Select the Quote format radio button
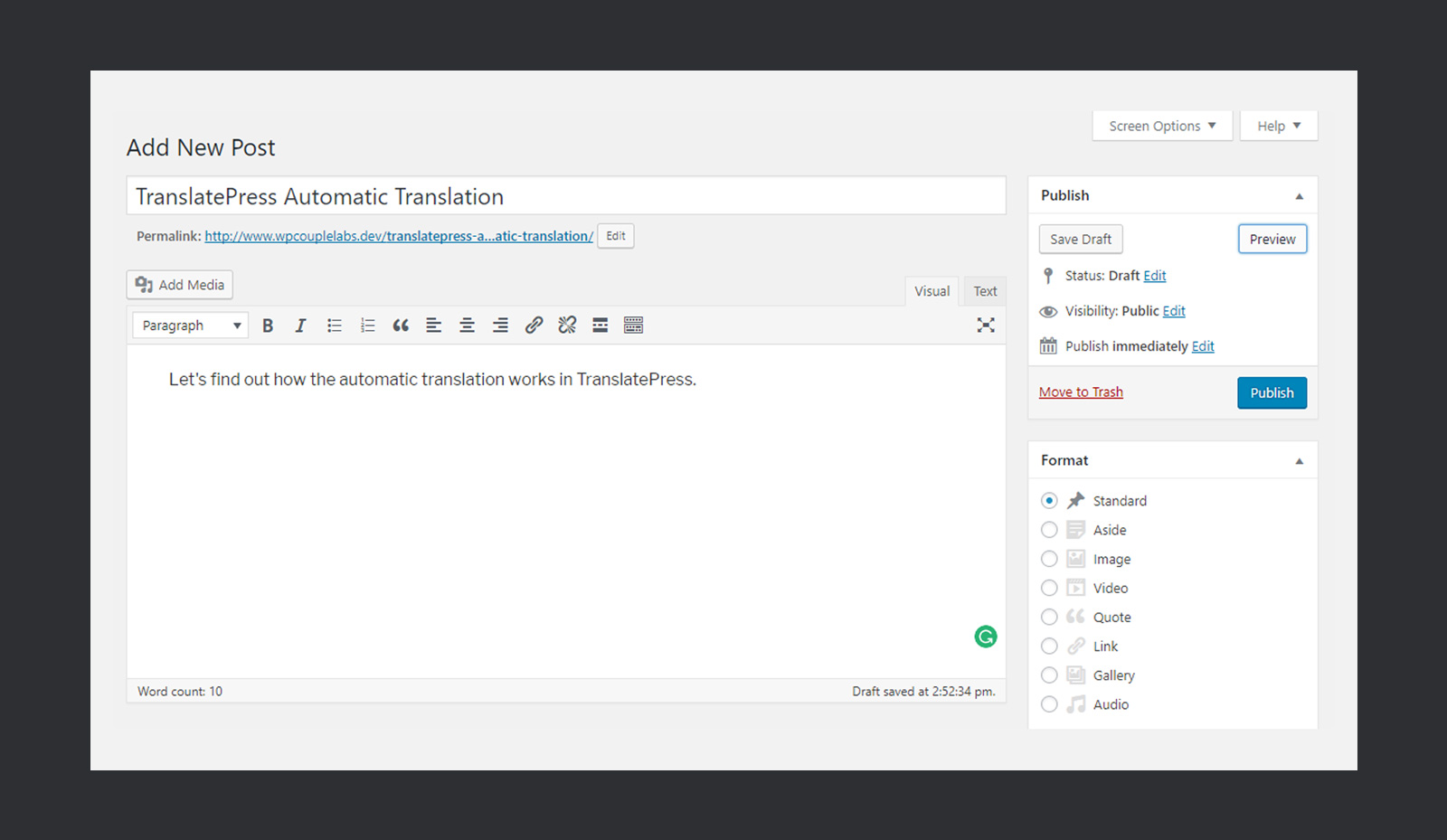 coord(1049,617)
